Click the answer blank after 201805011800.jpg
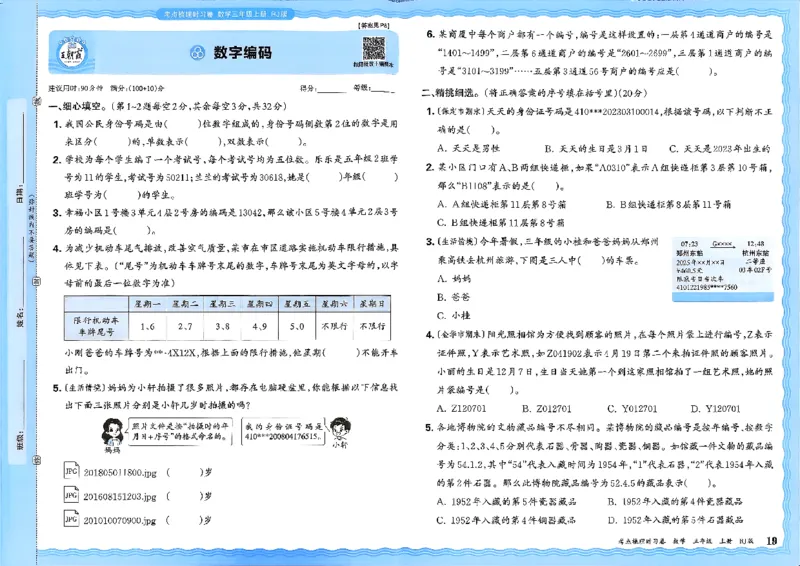 pos(184,473)
